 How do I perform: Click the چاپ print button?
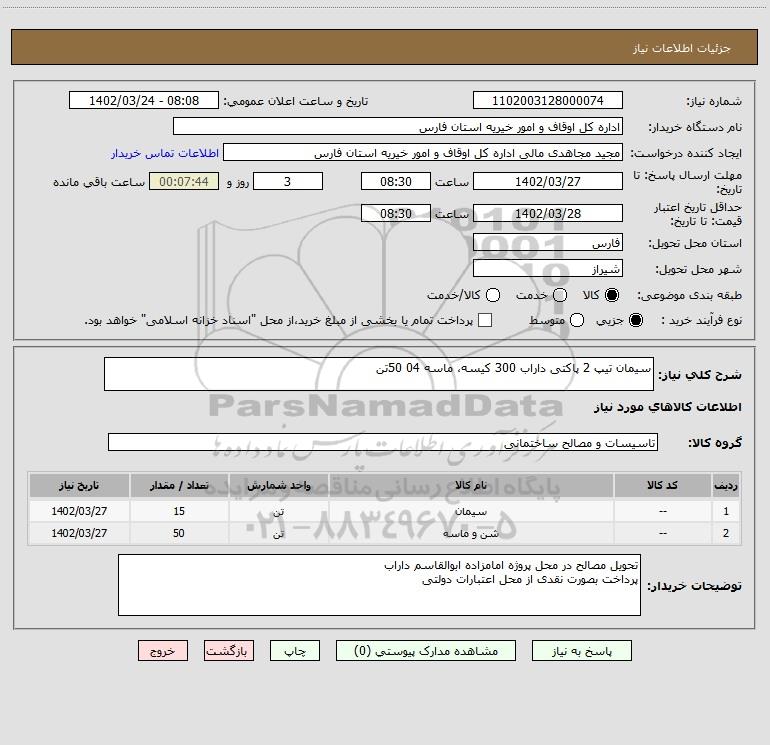coord(295,651)
